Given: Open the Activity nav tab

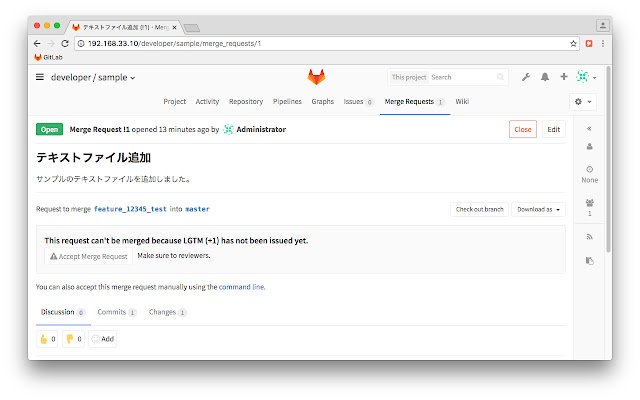Looking at the screenshot, I should [207, 102].
